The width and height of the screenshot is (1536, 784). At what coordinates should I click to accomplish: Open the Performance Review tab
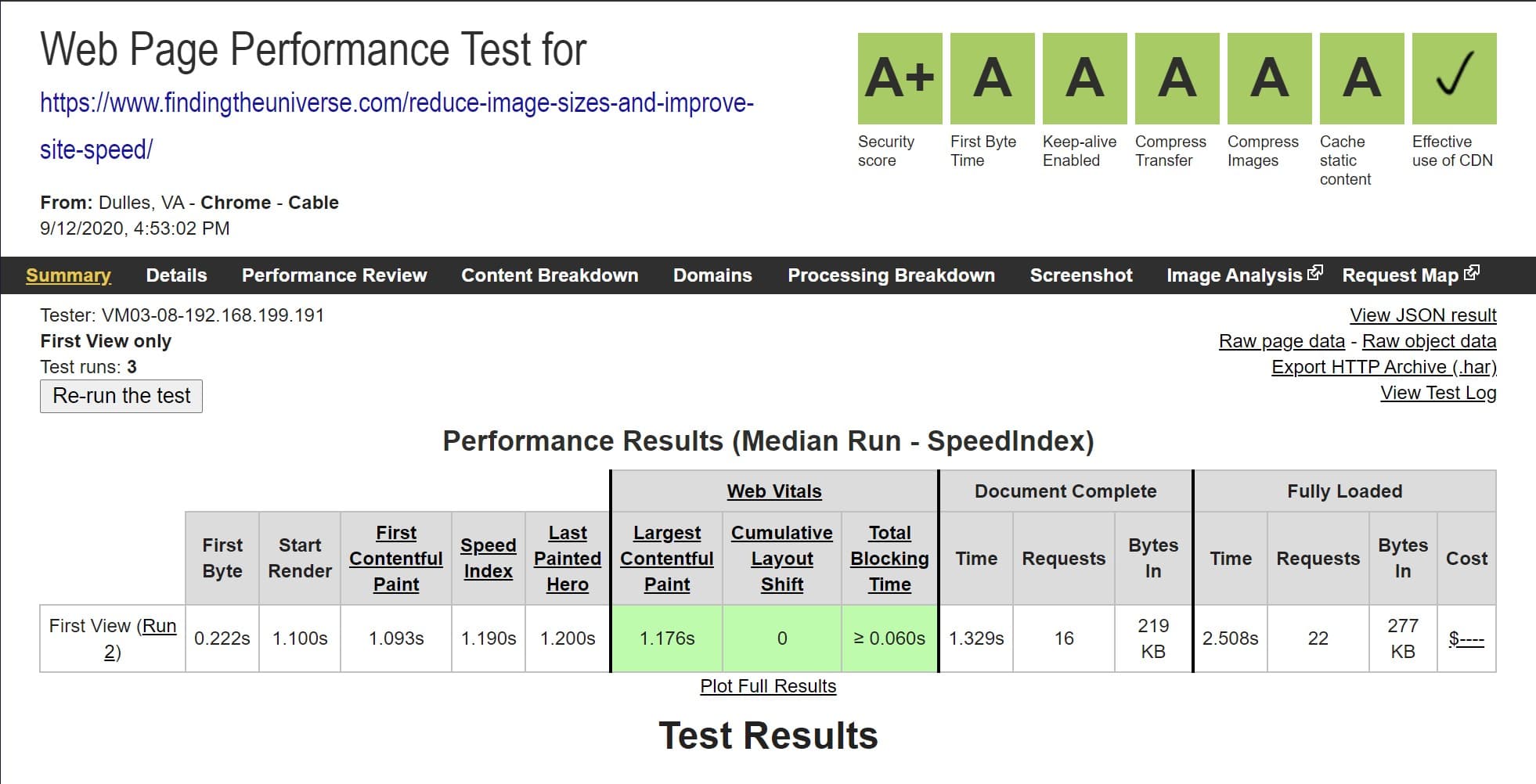pyautogui.click(x=334, y=275)
